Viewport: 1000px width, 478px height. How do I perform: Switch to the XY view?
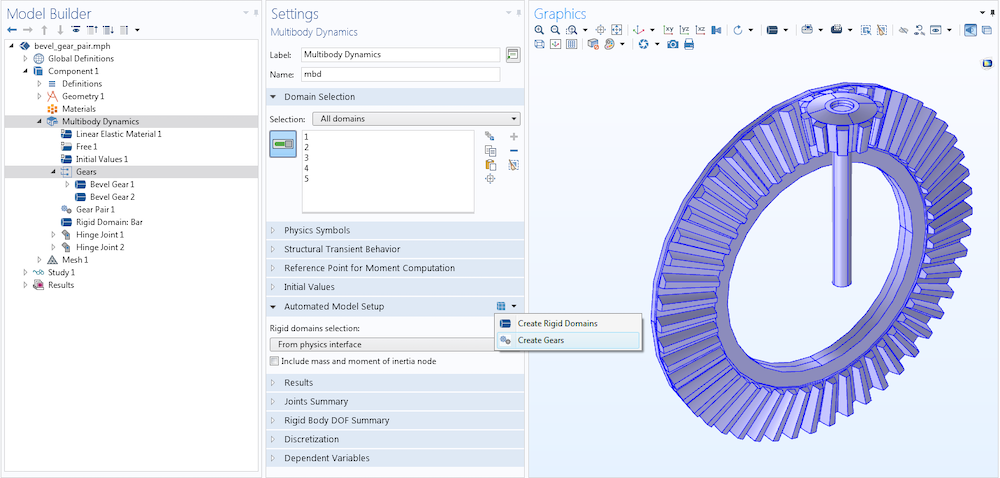pyautogui.click(x=668, y=30)
